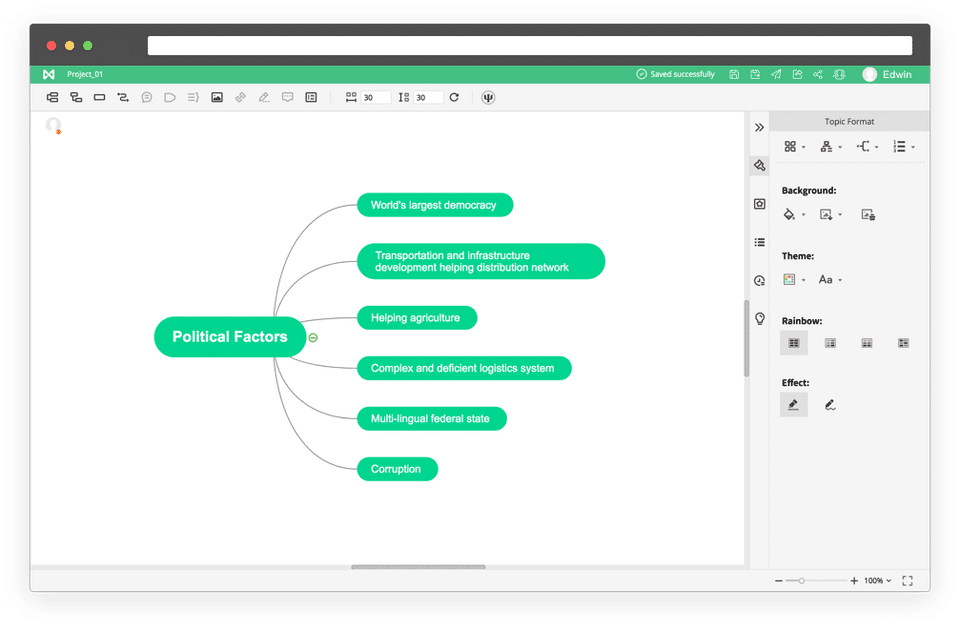
Task: Set the horizontal spacing value field
Action: click(x=375, y=97)
